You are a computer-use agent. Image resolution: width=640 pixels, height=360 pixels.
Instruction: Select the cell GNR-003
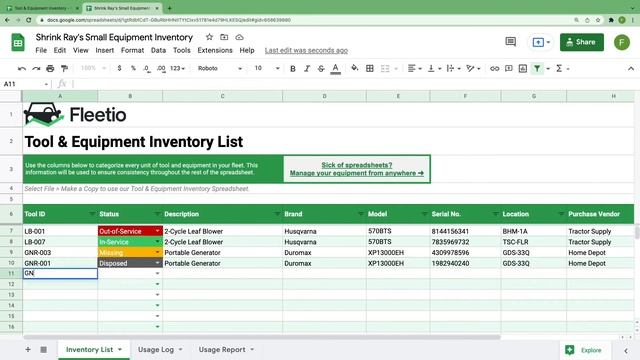click(x=60, y=252)
